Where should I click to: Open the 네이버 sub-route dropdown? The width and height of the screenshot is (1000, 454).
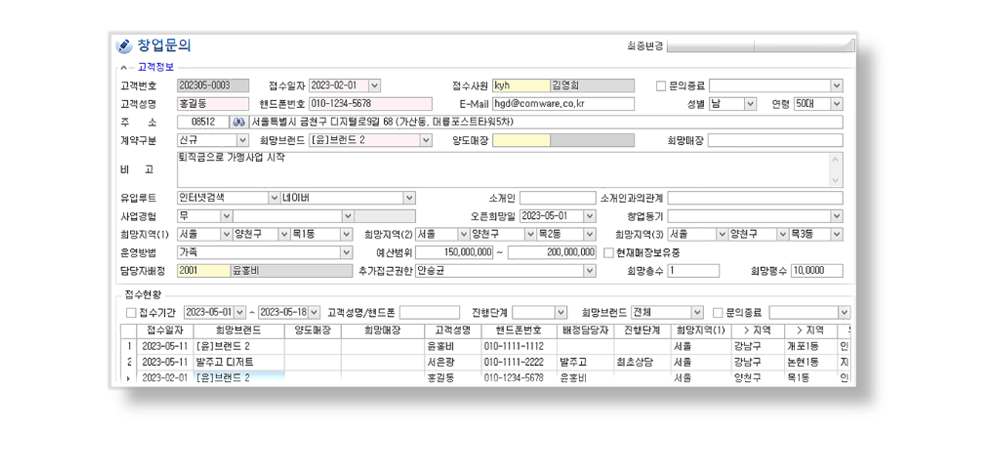[409, 198]
